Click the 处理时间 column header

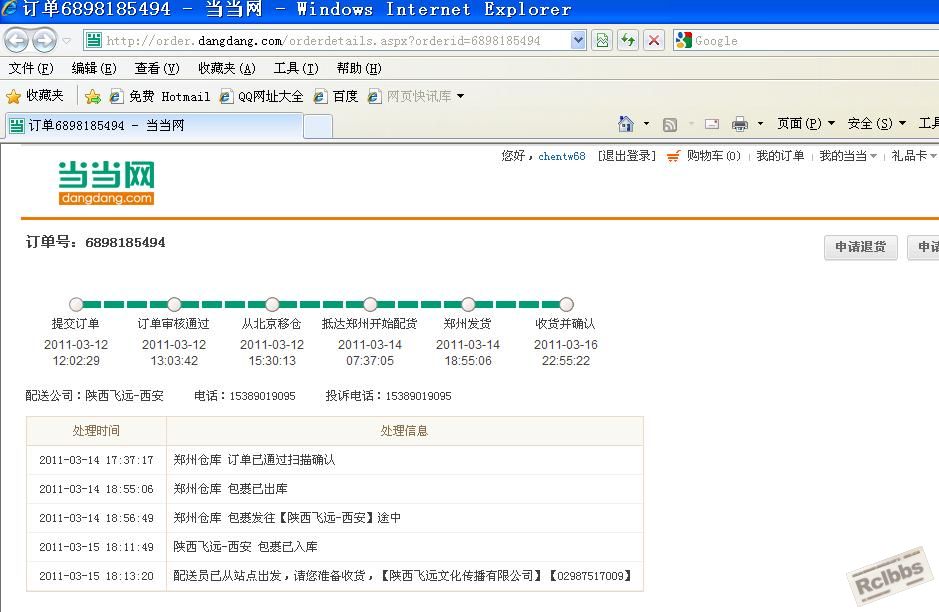(x=96, y=431)
